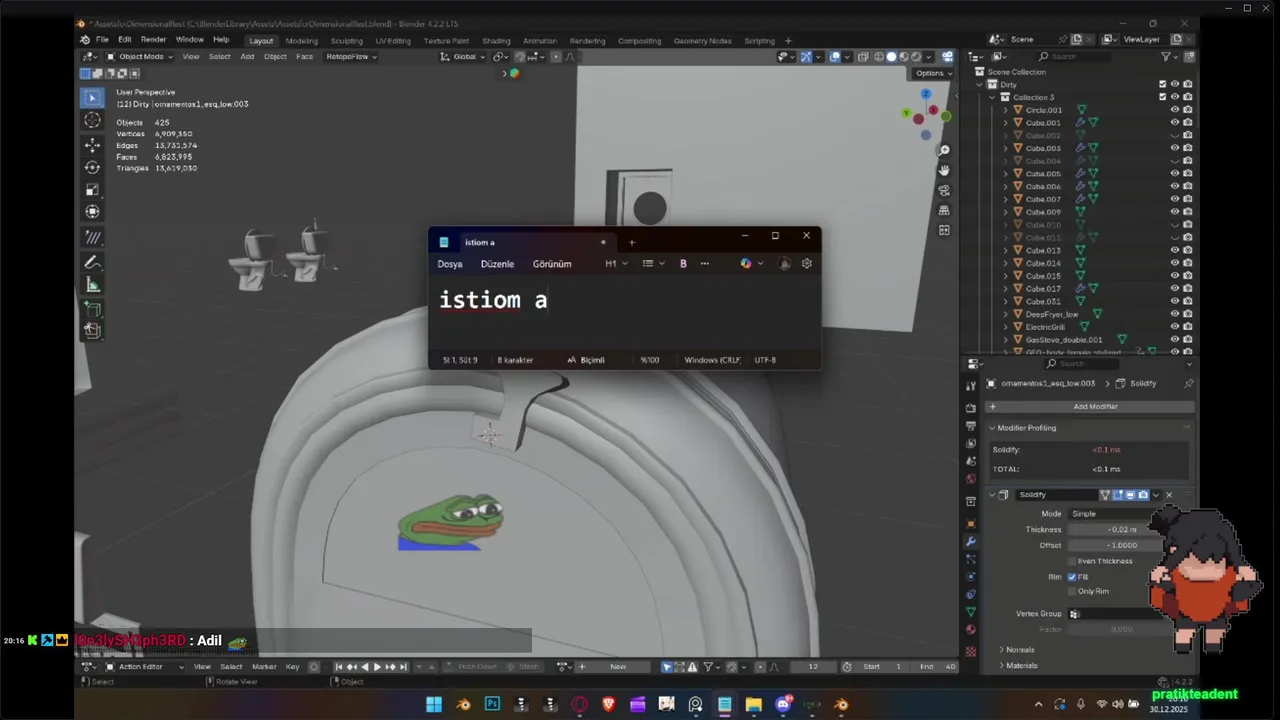
Task: Open the Output properties tab icon
Action: click(970, 426)
